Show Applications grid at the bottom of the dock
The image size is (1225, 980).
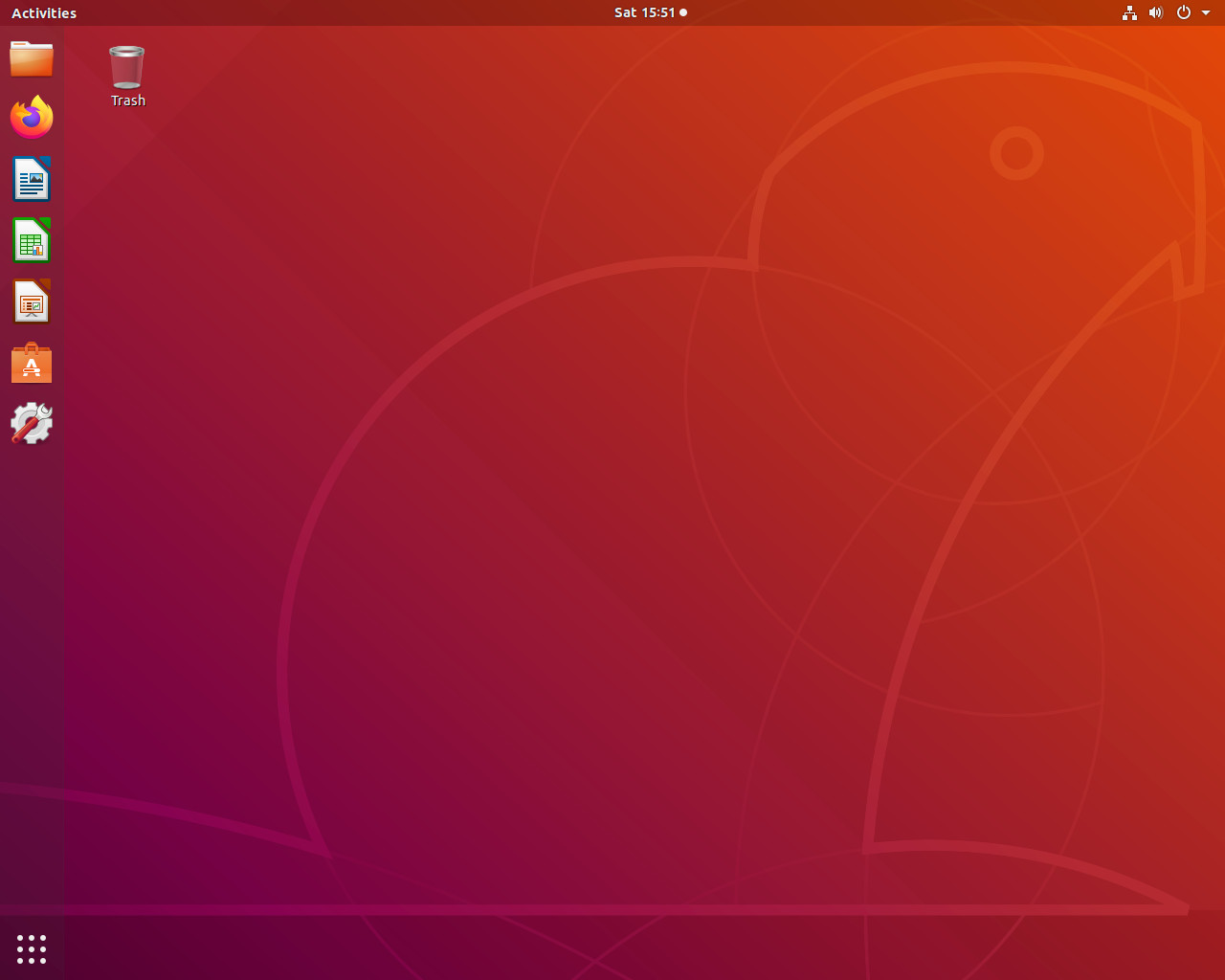32,949
